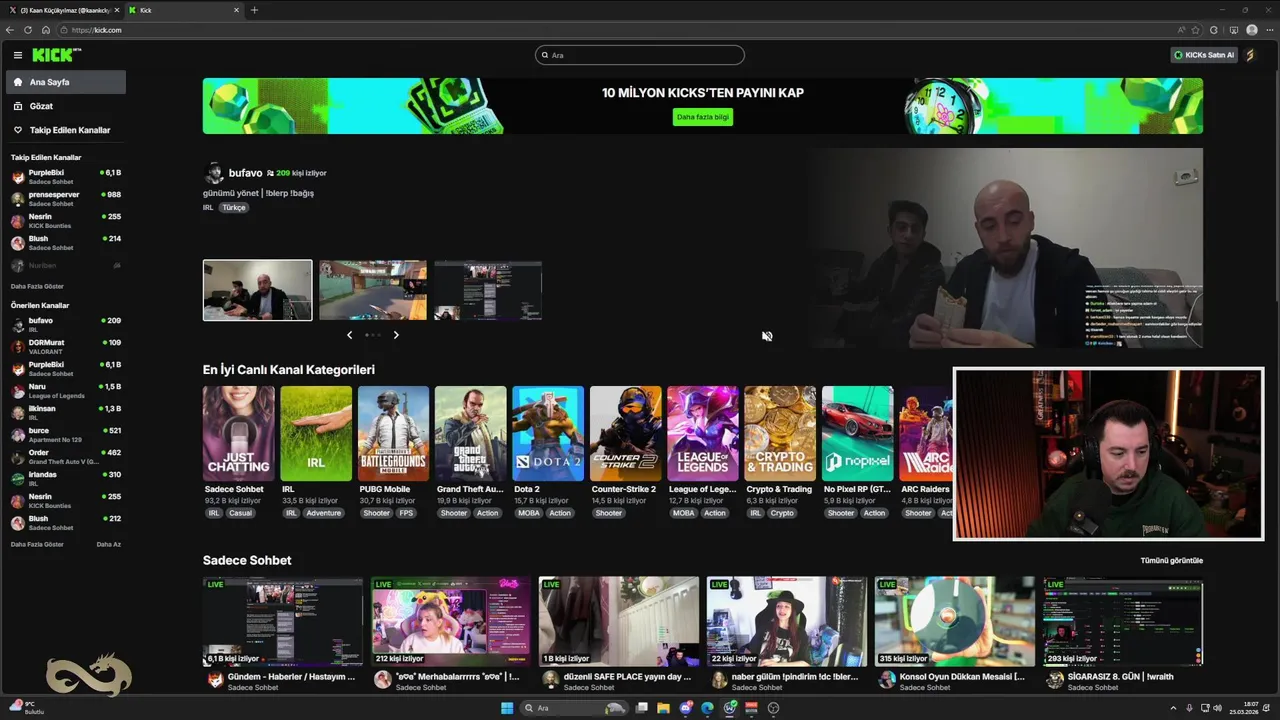The height and width of the screenshot is (720, 1280).
Task: Click the Crypto tag chip
Action: pos(782,513)
